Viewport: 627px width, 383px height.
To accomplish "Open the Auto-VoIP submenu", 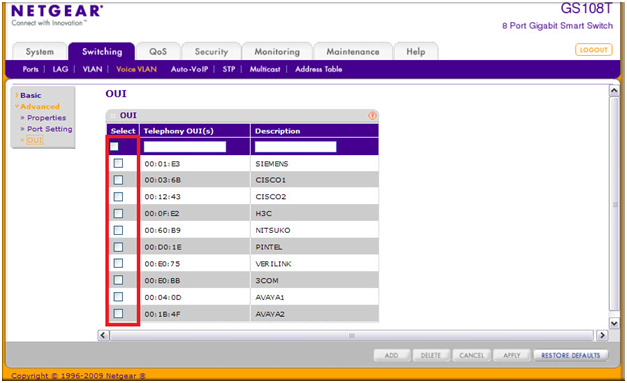I will [190, 69].
